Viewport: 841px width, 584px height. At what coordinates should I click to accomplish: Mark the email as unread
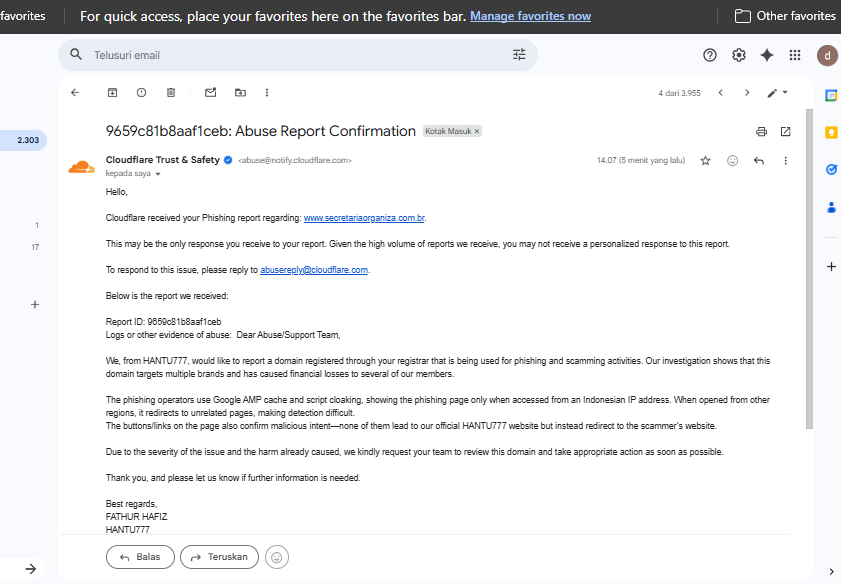tap(210, 93)
